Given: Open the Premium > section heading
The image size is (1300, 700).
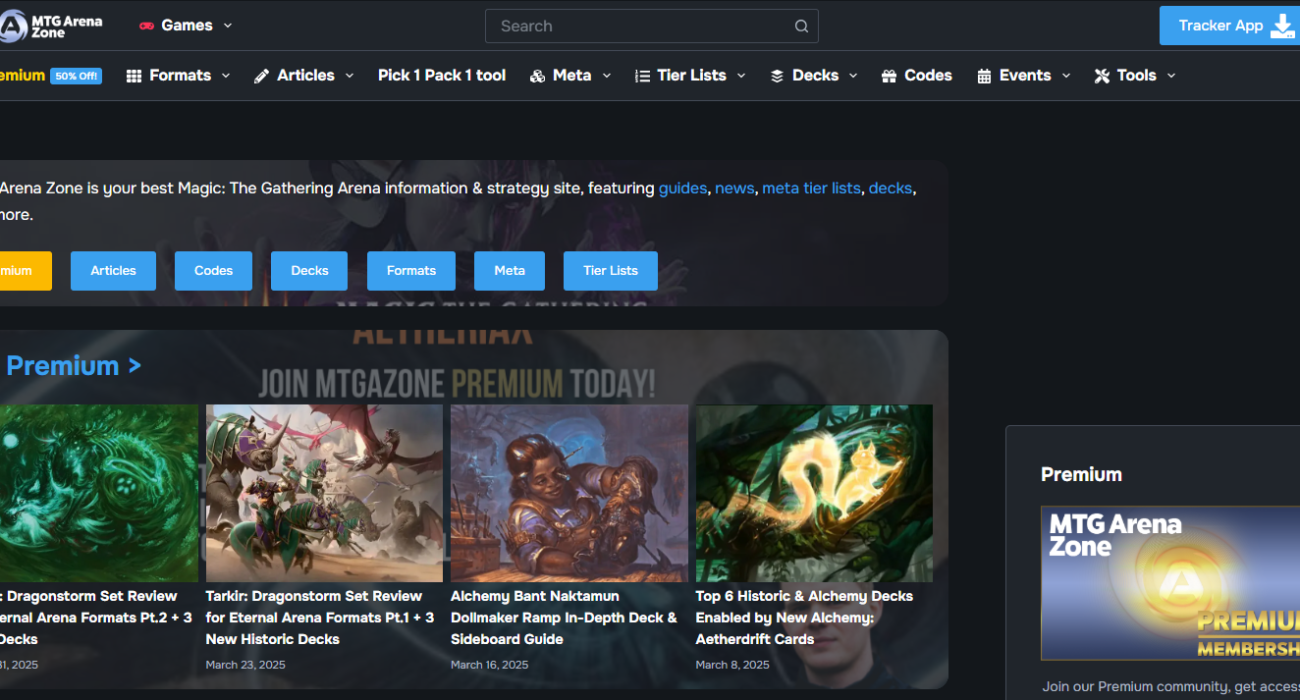Looking at the screenshot, I should (x=73, y=366).
